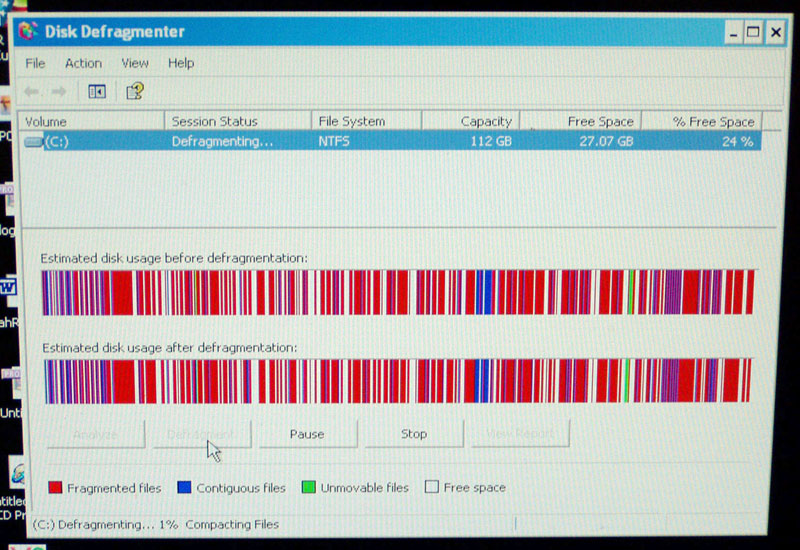Sort by the File System column header
Image resolution: width=800 pixels, height=550 pixels.
(367, 121)
